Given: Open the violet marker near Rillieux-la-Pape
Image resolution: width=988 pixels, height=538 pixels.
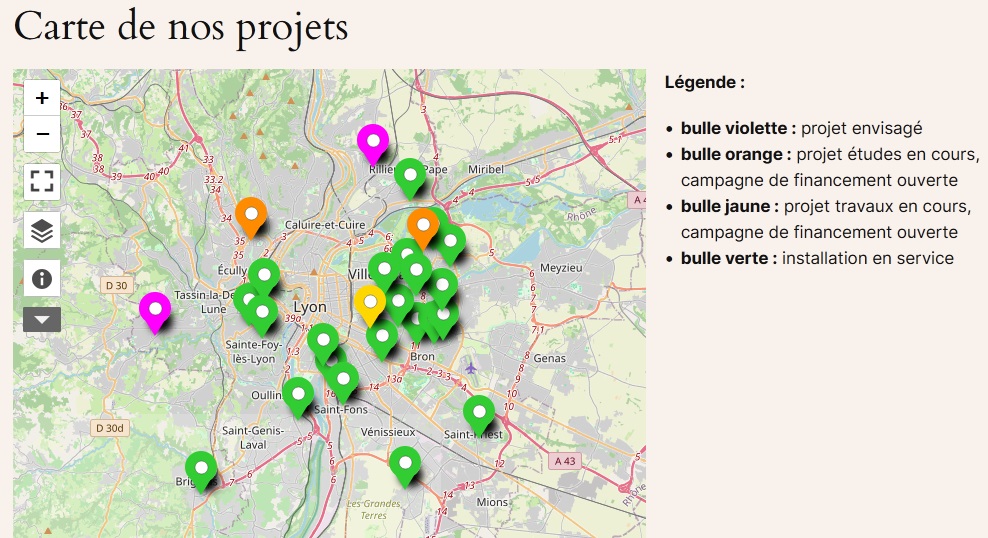Looking at the screenshot, I should (x=373, y=141).
